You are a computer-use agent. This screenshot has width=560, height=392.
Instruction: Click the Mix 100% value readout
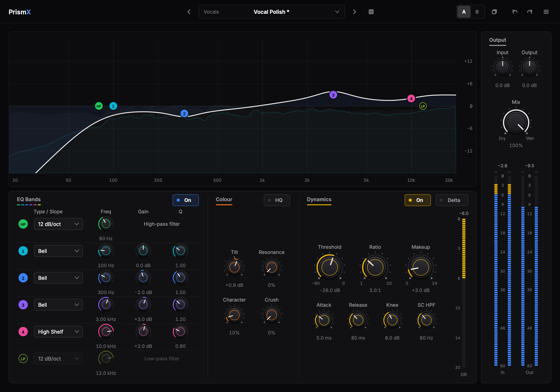[516, 145]
